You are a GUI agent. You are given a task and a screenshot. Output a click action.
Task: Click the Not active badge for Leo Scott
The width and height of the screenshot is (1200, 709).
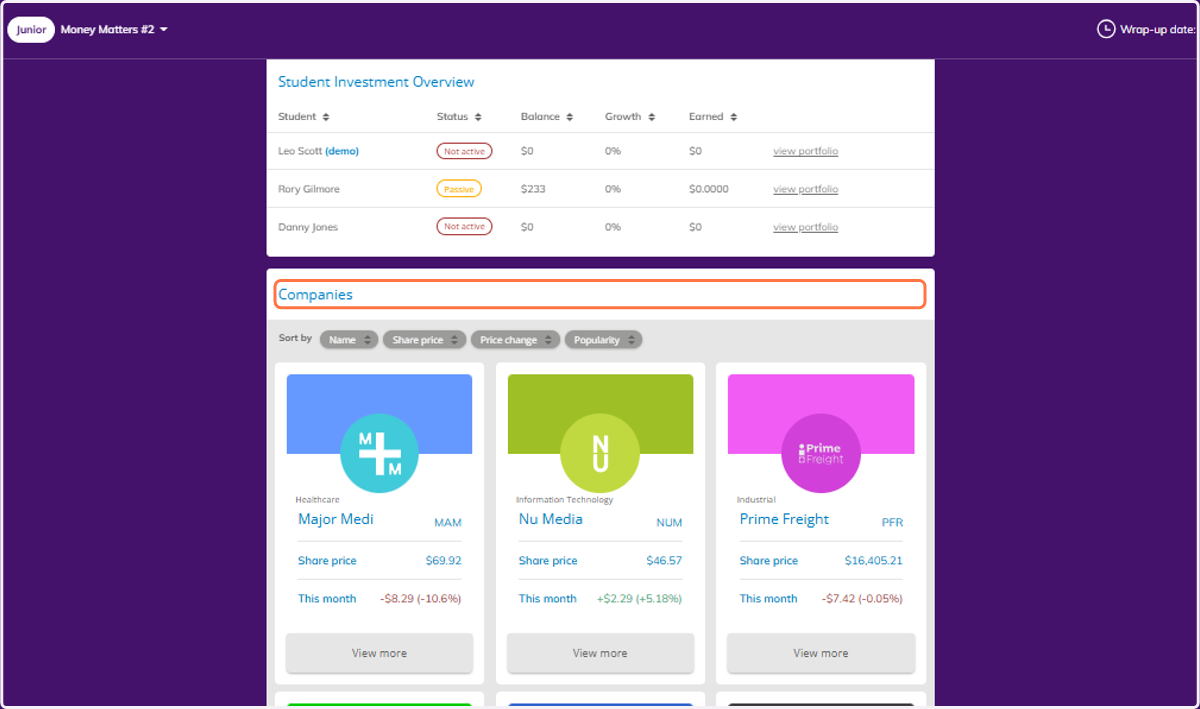[464, 151]
